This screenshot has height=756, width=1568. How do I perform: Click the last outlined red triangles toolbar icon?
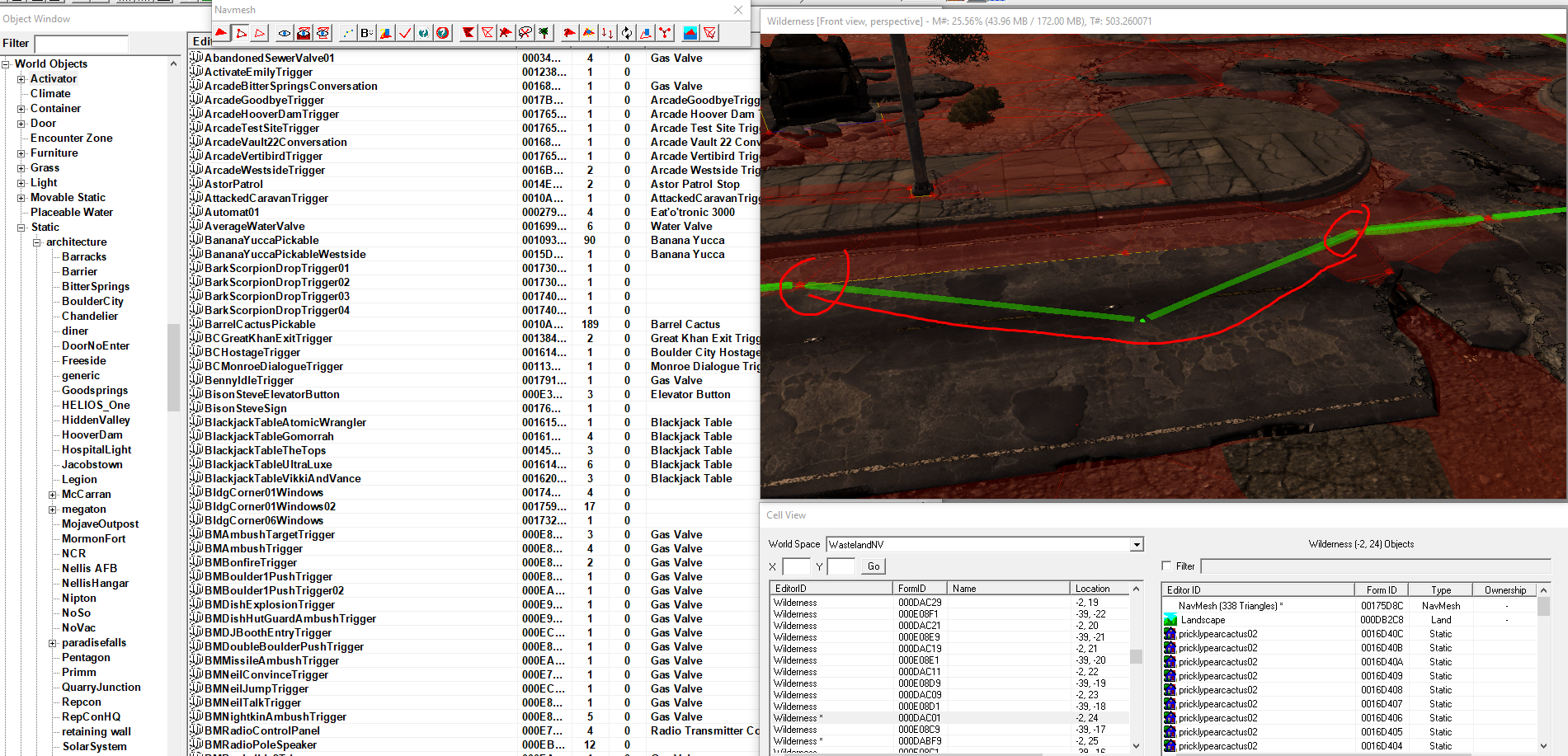[x=709, y=33]
